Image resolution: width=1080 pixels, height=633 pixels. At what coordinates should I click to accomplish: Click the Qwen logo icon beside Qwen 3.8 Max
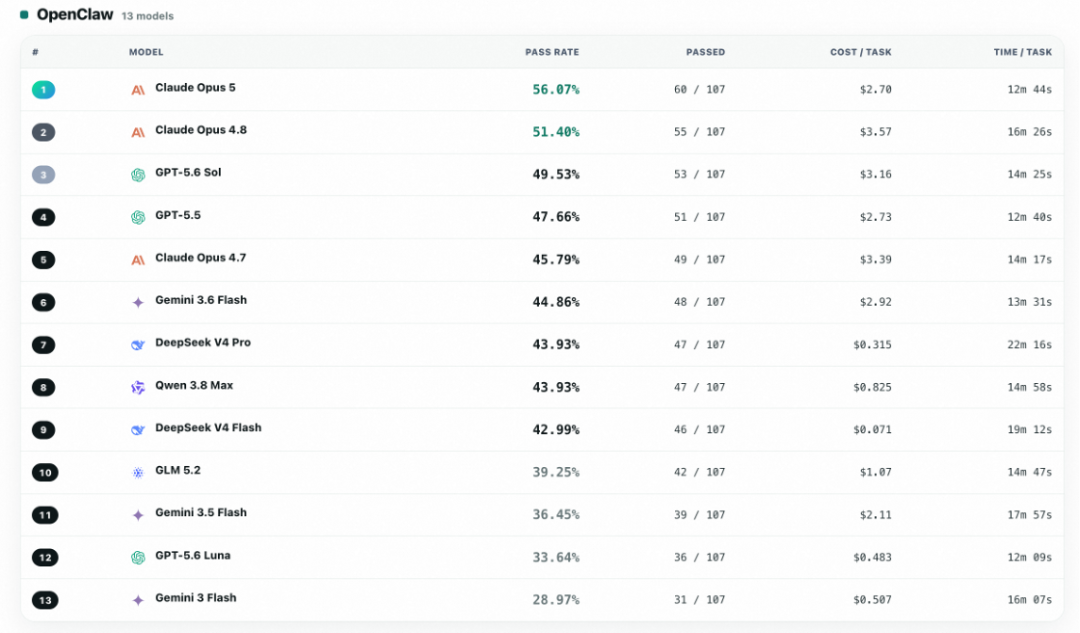[x=138, y=387]
